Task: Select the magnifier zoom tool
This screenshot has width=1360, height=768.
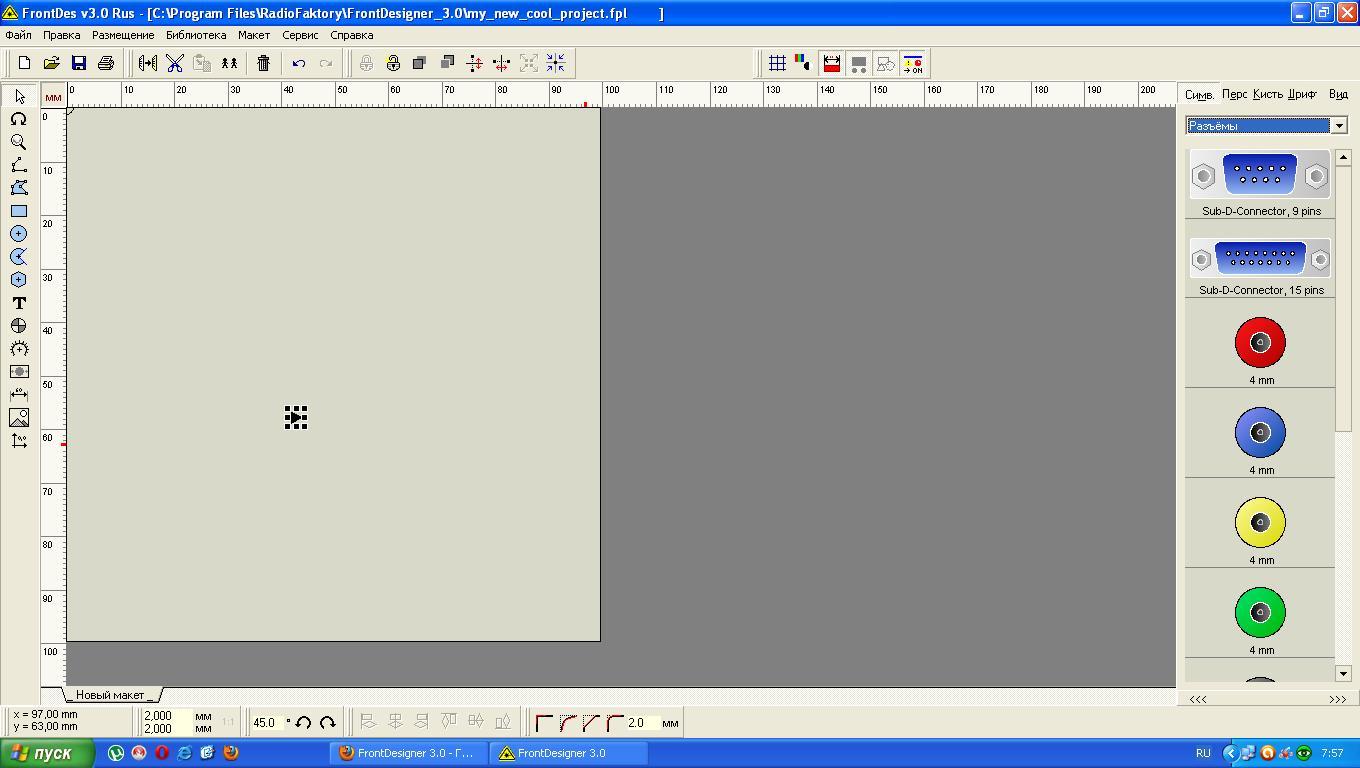Action: click(19, 142)
